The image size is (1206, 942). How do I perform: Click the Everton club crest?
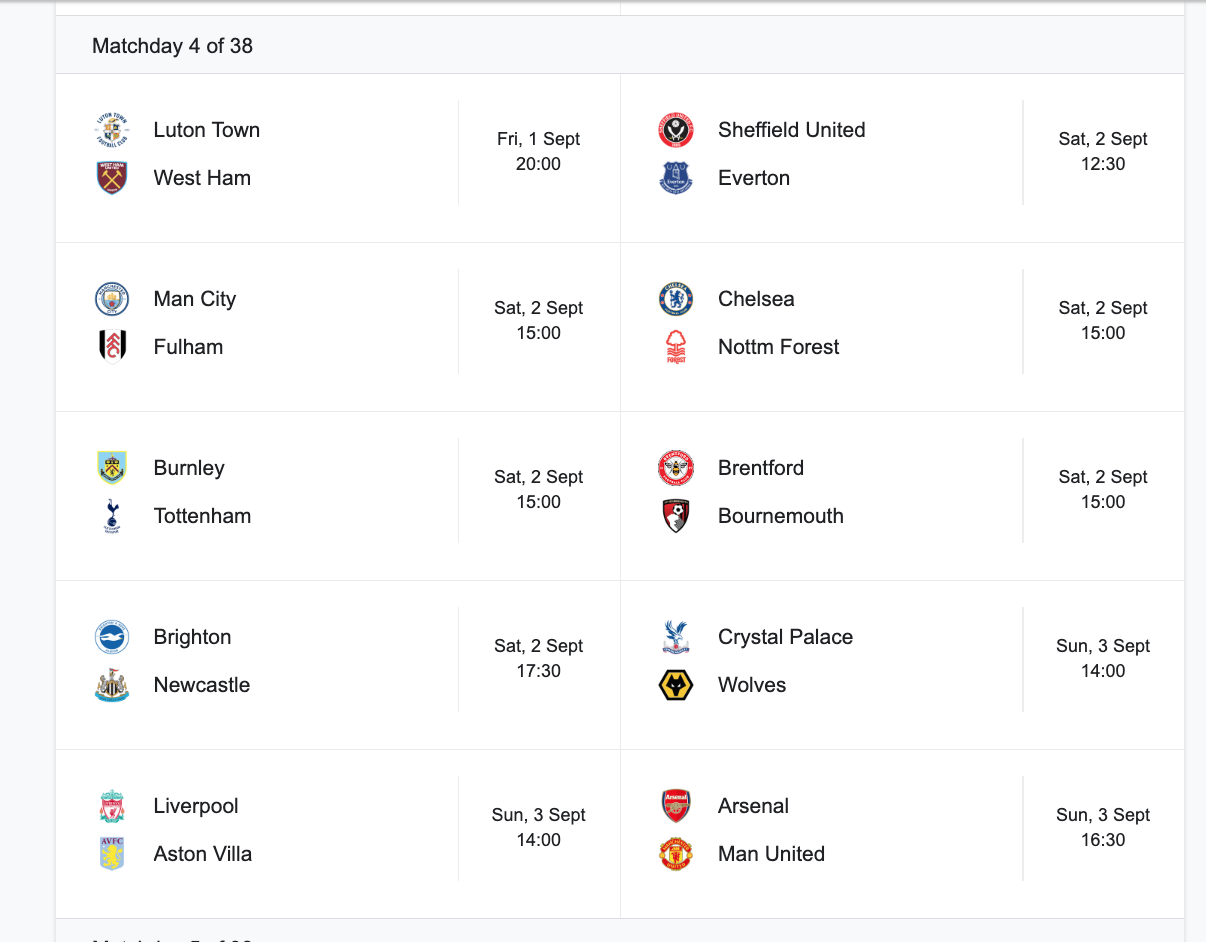[x=676, y=178]
